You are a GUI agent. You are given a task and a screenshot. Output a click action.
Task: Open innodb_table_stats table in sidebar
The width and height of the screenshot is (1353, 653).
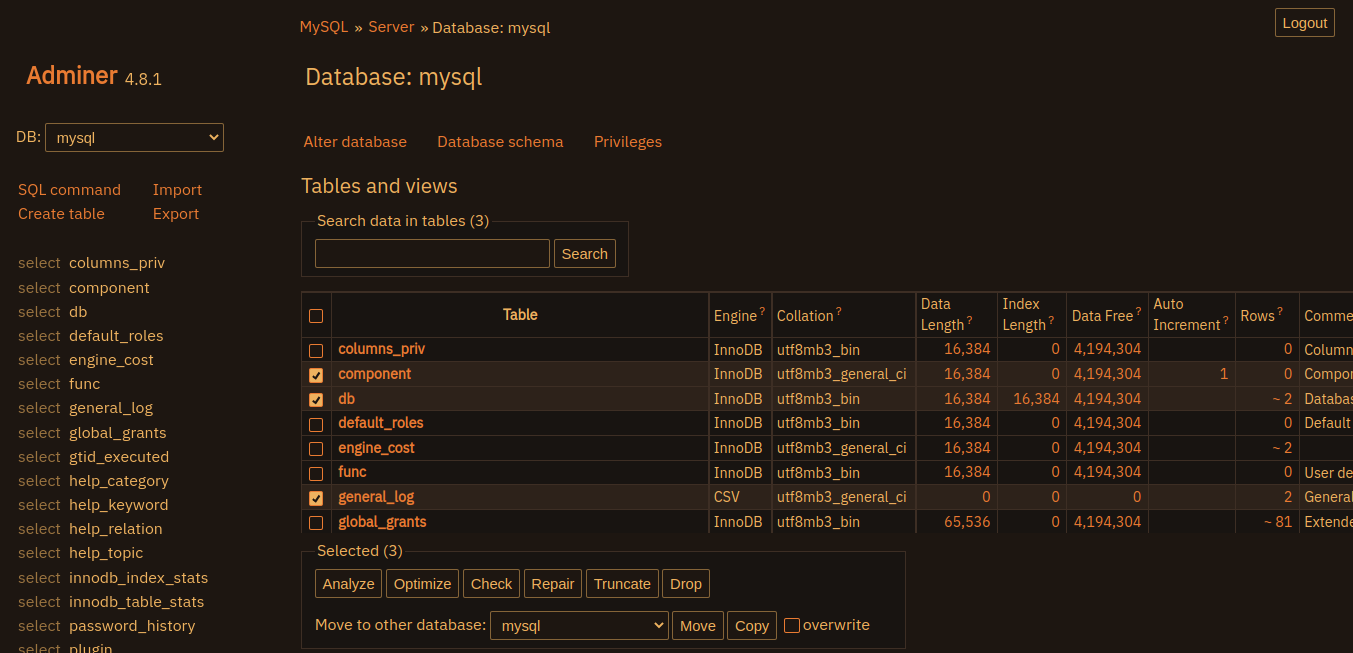[x=137, y=602]
